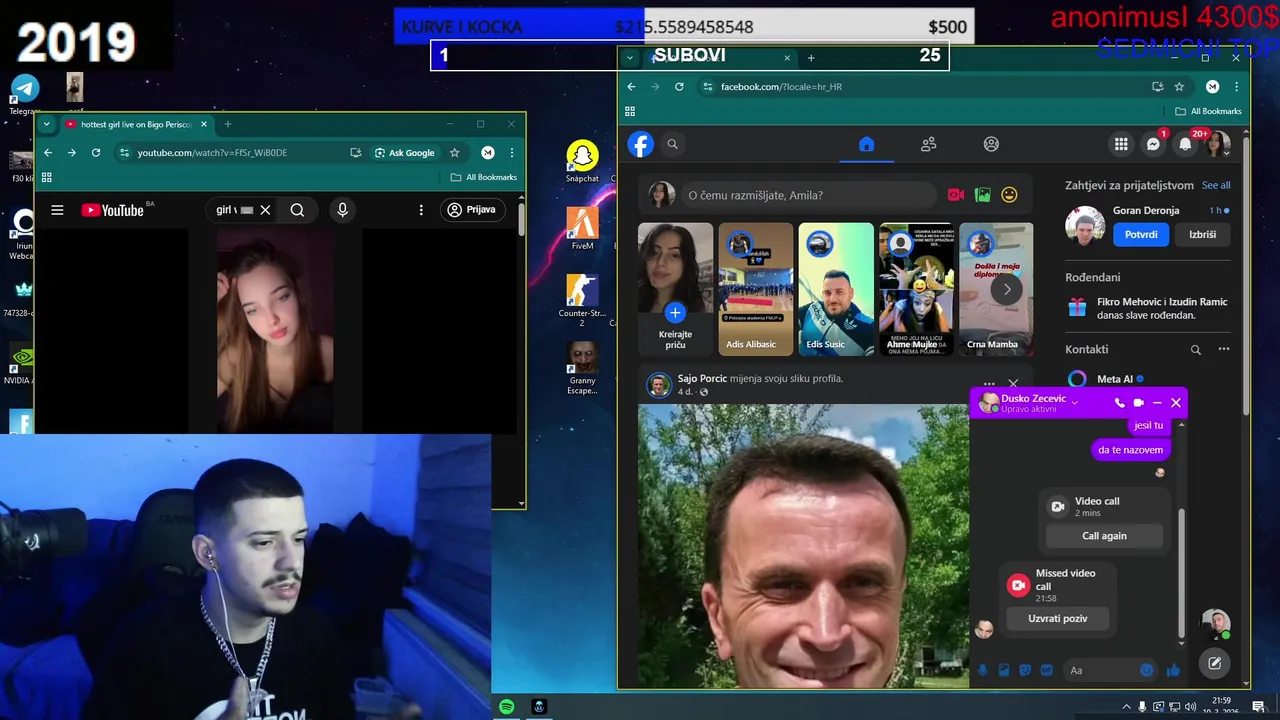Run YouTube search magnifier button

coord(297,210)
